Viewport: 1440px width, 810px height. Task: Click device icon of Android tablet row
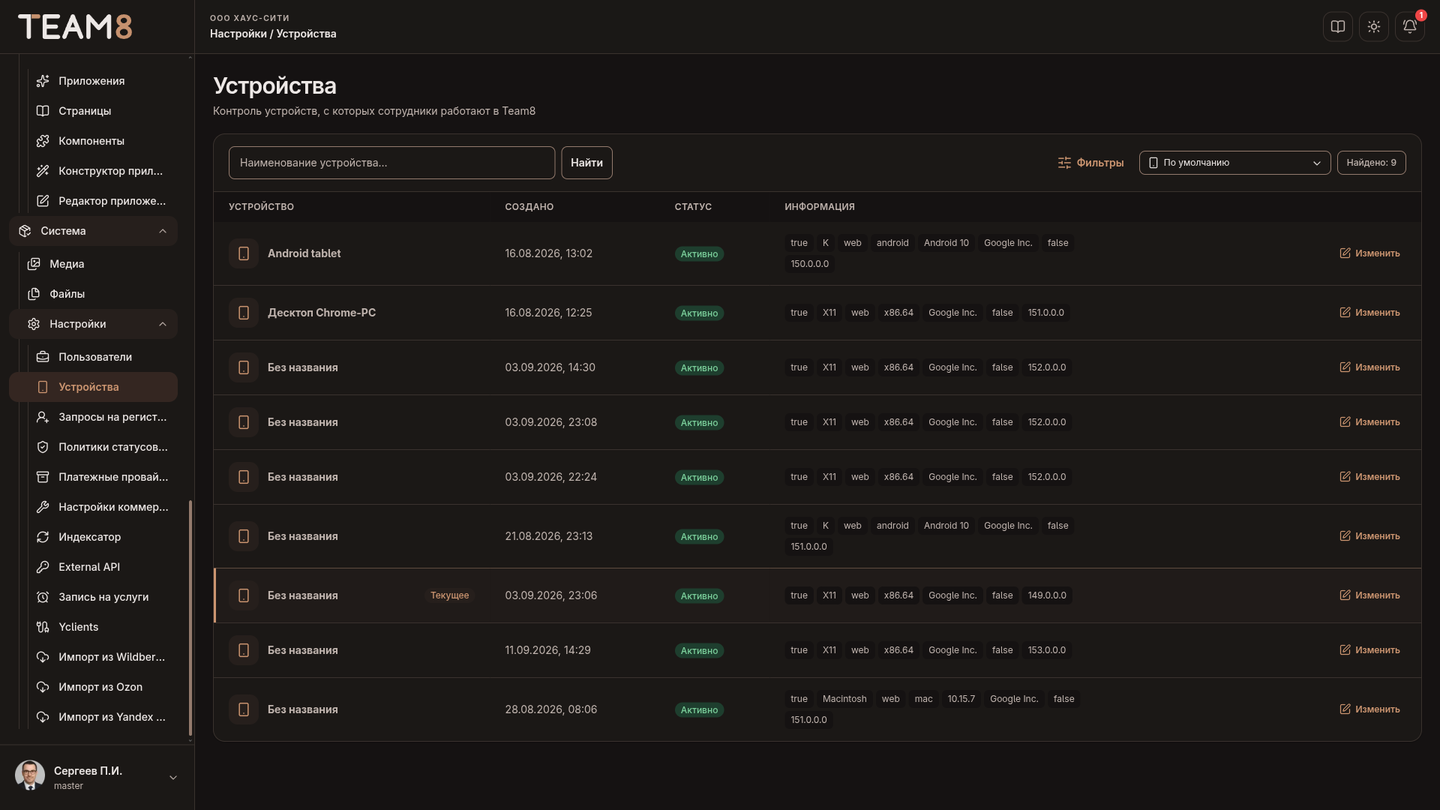(x=243, y=254)
